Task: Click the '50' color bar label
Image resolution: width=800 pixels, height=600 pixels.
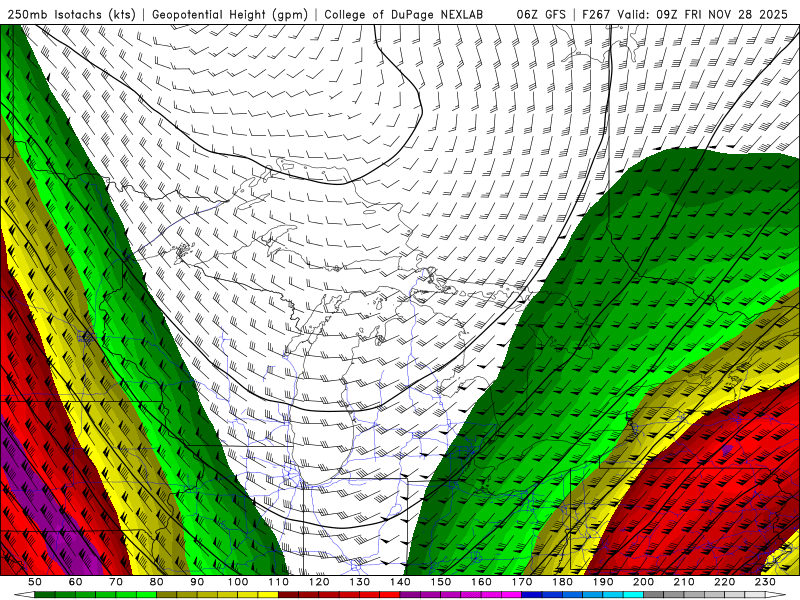Action: [x=35, y=582]
